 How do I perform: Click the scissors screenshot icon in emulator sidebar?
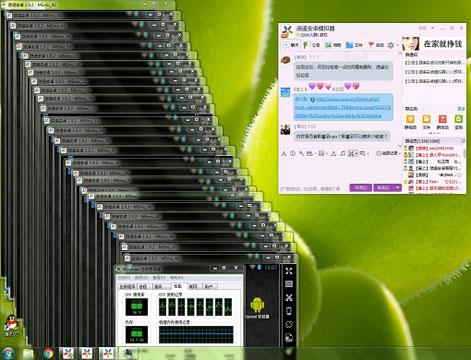289,297
